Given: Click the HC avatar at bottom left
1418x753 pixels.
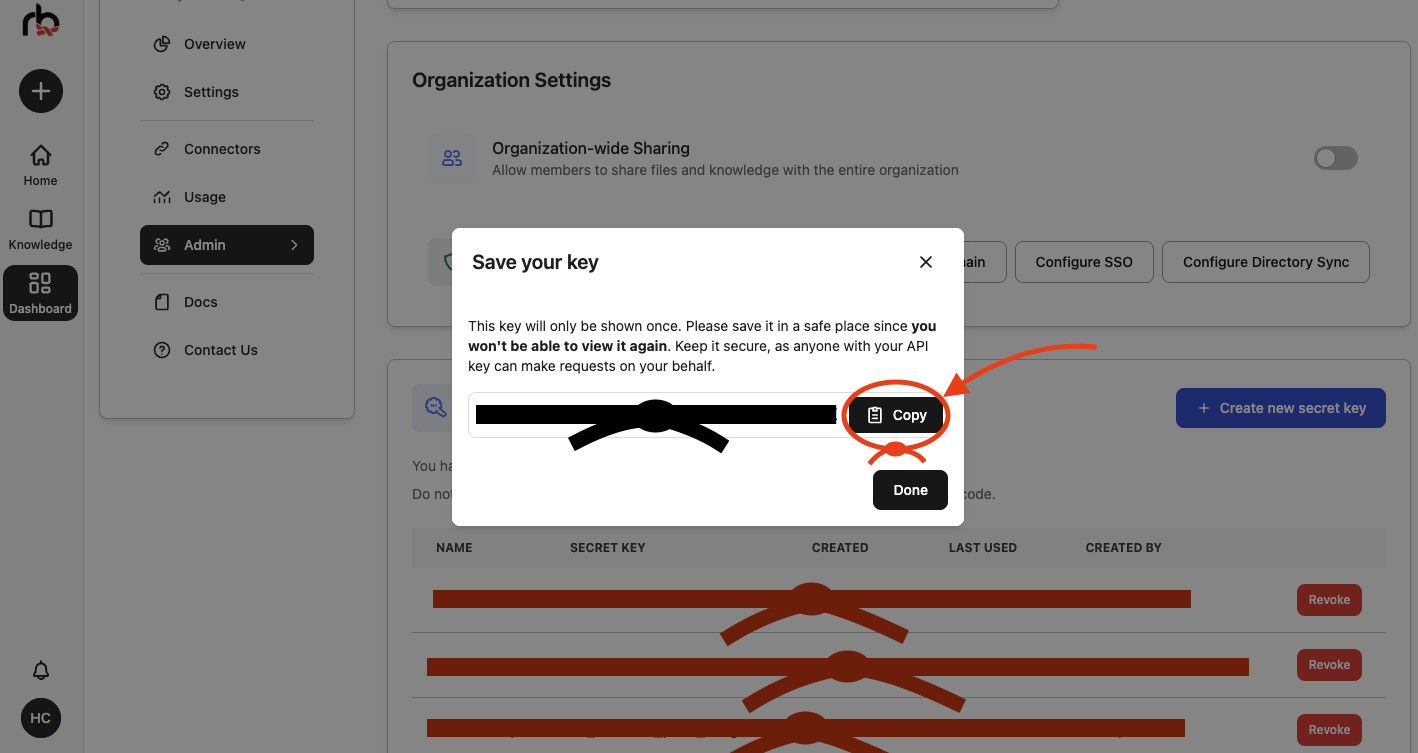Looking at the screenshot, I should (40, 718).
